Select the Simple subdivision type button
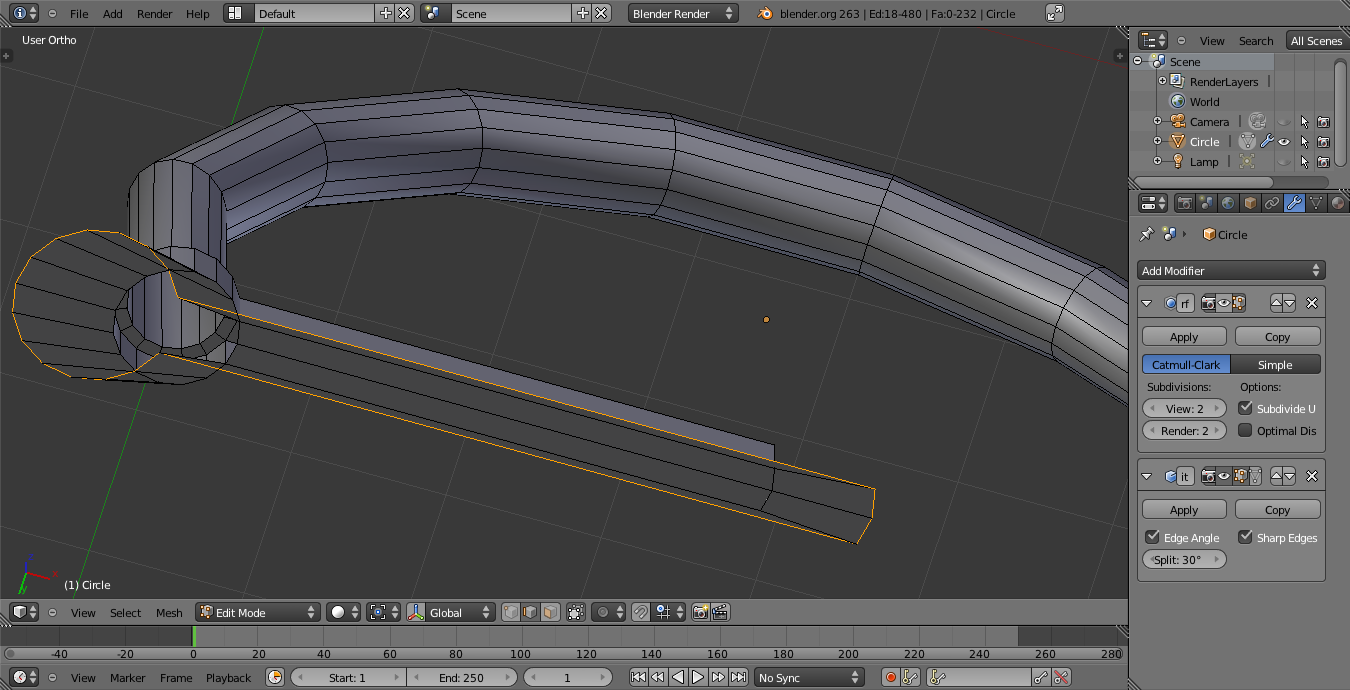This screenshot has width=1350, height=690. pos(1275,365)
